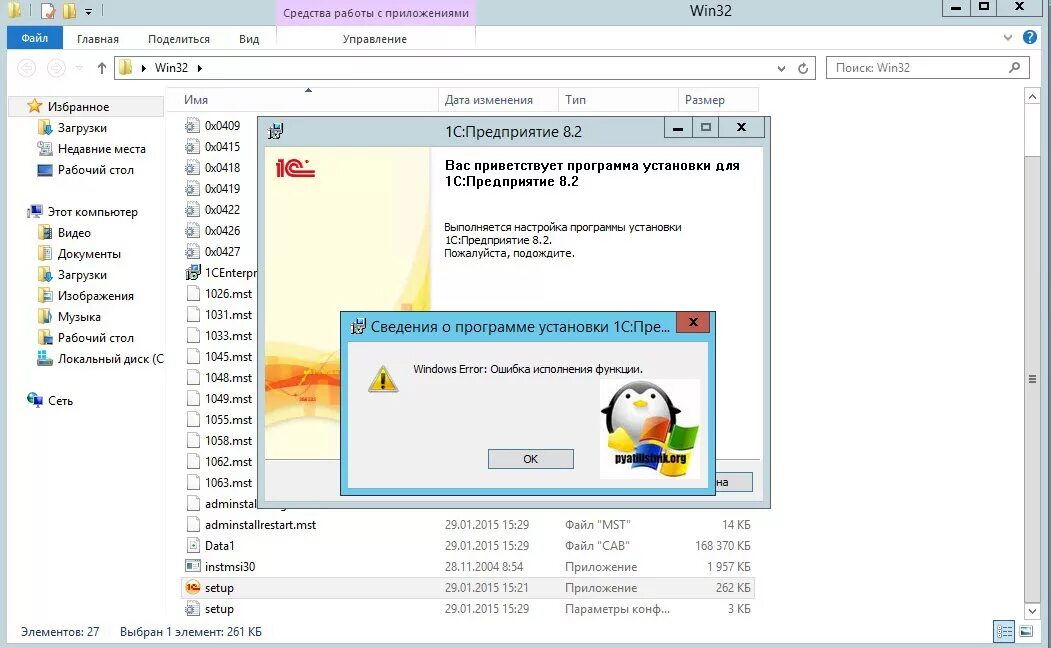Click the search magnifier icon
1051x648 pixels.
click(1014, 67)
